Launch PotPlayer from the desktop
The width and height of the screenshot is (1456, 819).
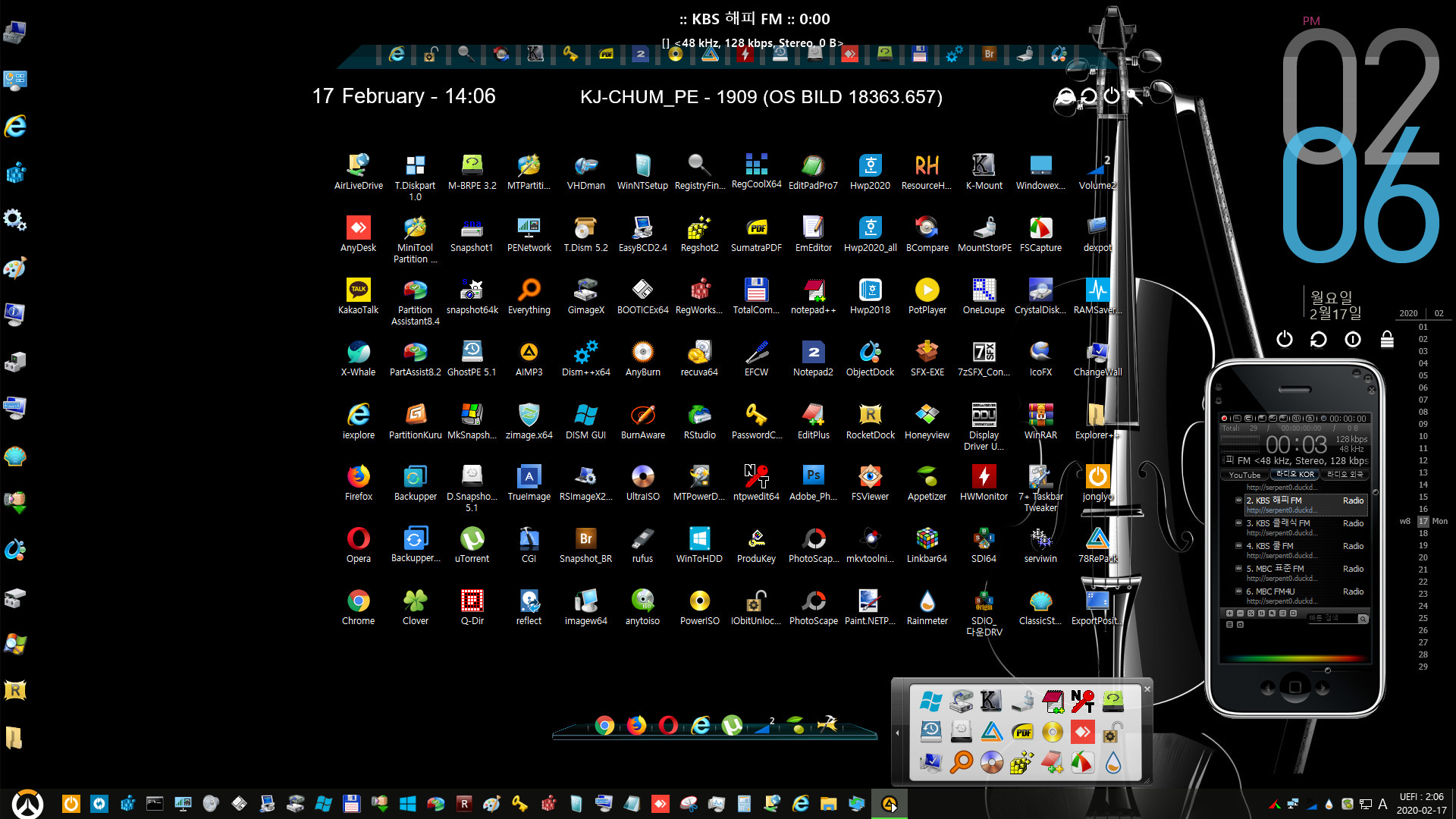click(927, 296)
